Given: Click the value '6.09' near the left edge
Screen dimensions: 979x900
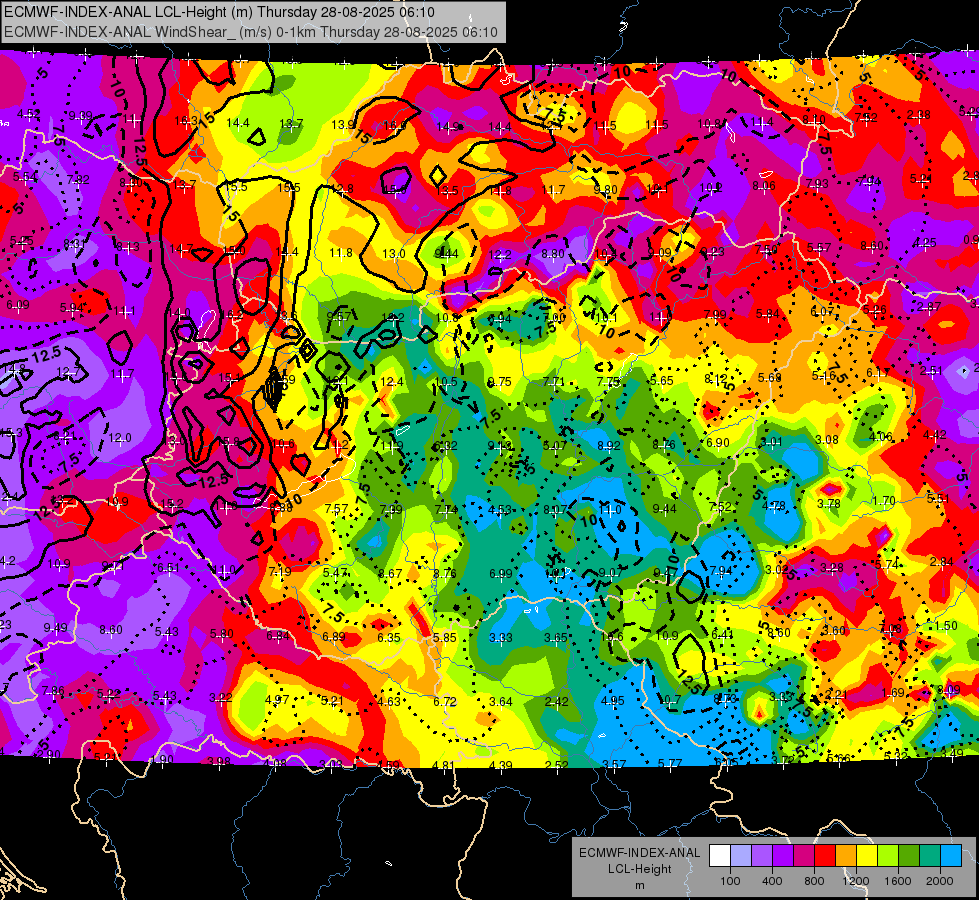Looking at the screenshot, I should click(18, 305).
